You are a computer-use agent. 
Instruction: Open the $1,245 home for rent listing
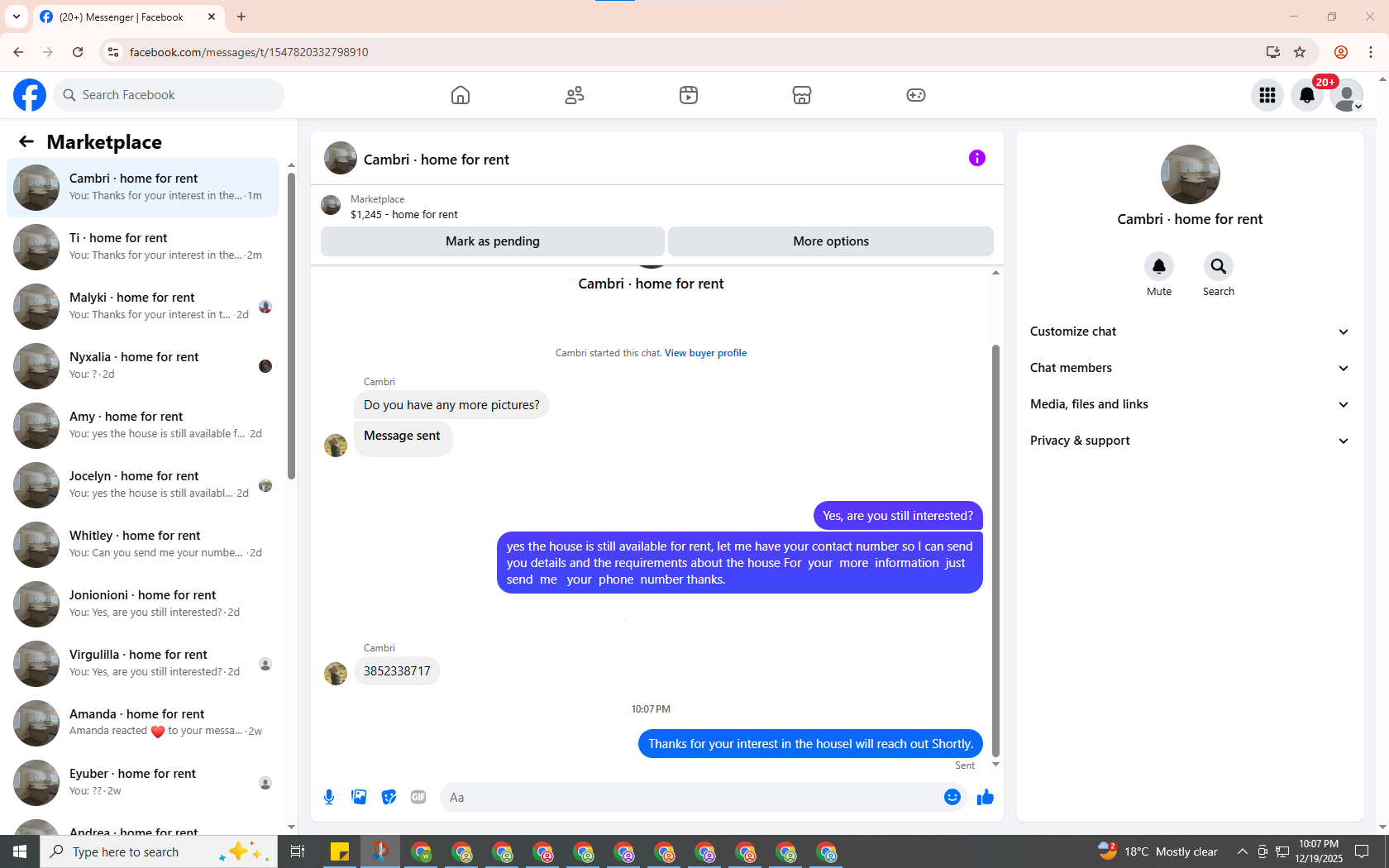tap(403, 214)
